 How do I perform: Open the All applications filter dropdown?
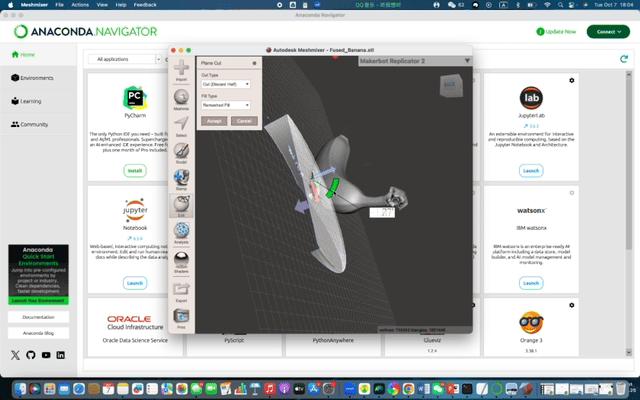coord(125,60)
